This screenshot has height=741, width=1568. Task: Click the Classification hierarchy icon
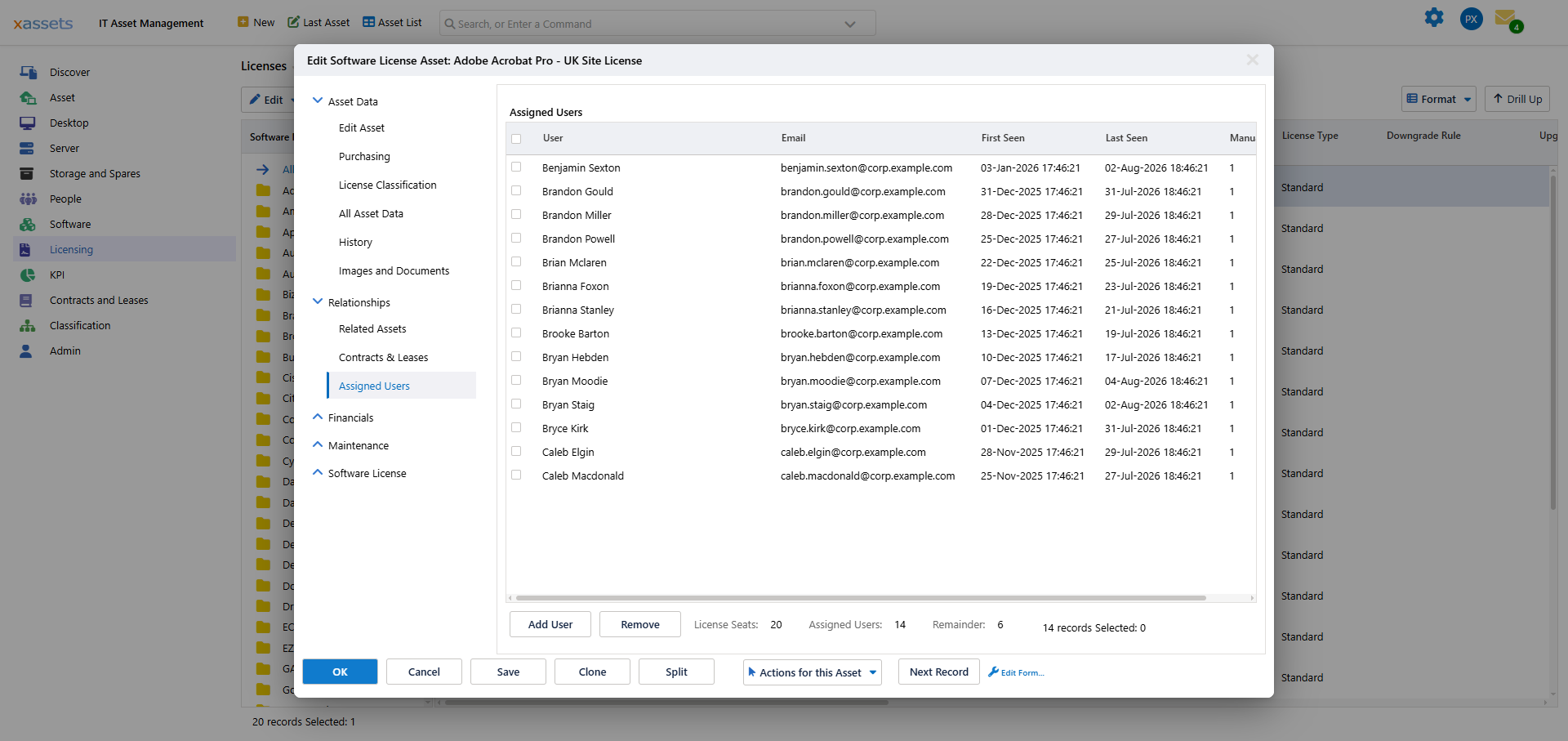(x=28, y=325)
